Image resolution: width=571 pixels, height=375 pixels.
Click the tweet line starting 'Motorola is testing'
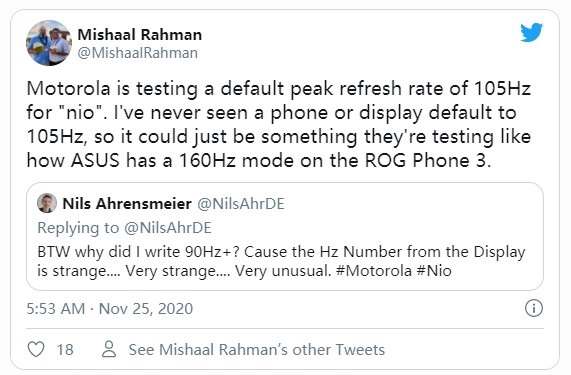pyautogui.click(x=278, y=88)
